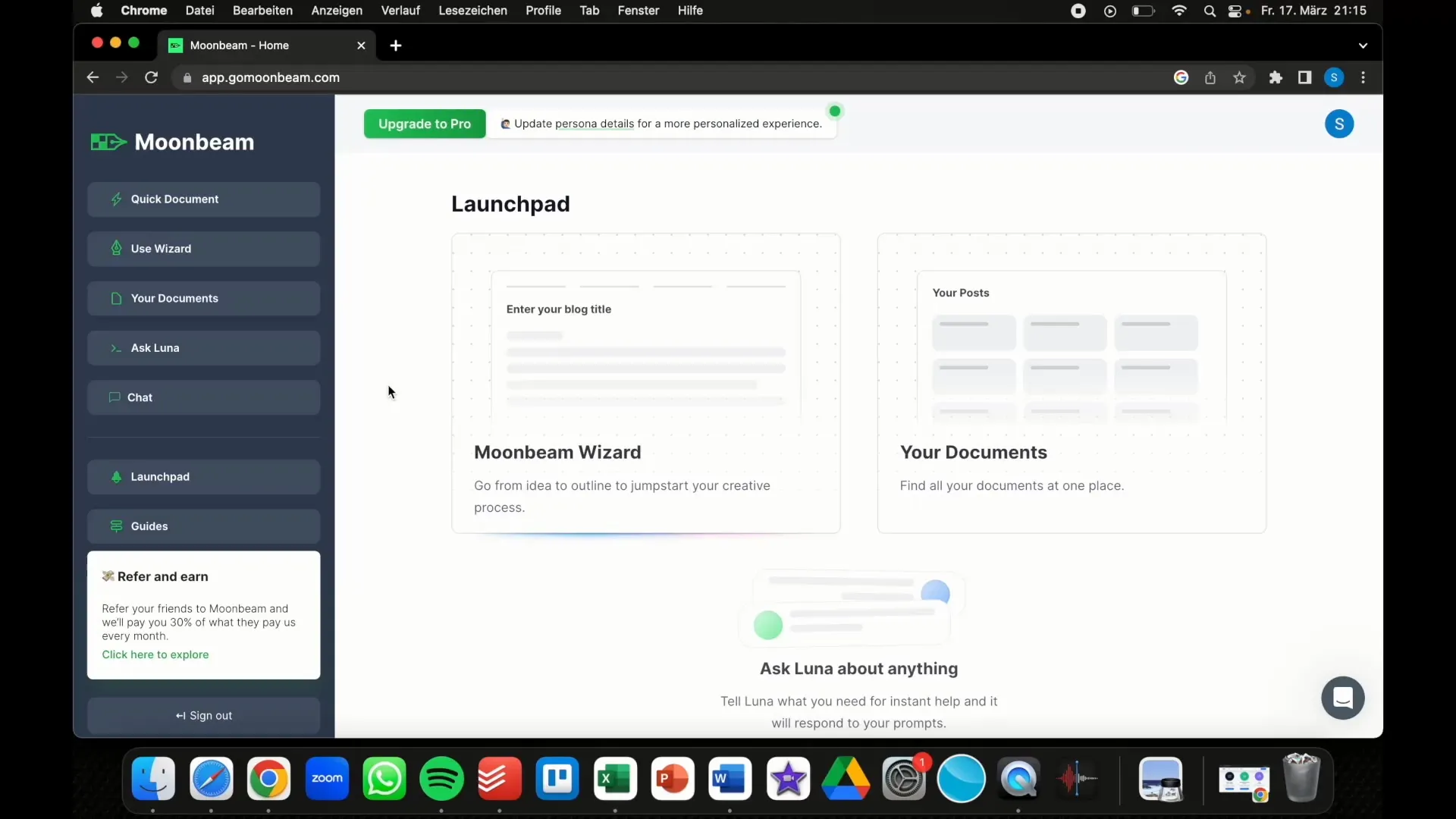Toggle the persona details update notification

[x=835, y=111]
